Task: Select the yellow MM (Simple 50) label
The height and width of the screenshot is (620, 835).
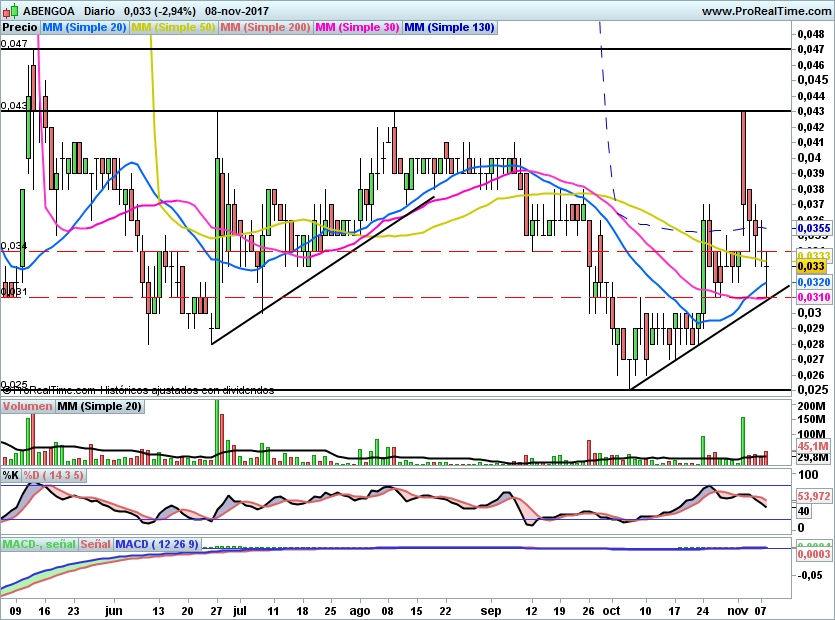Action: tap(172, 28)
